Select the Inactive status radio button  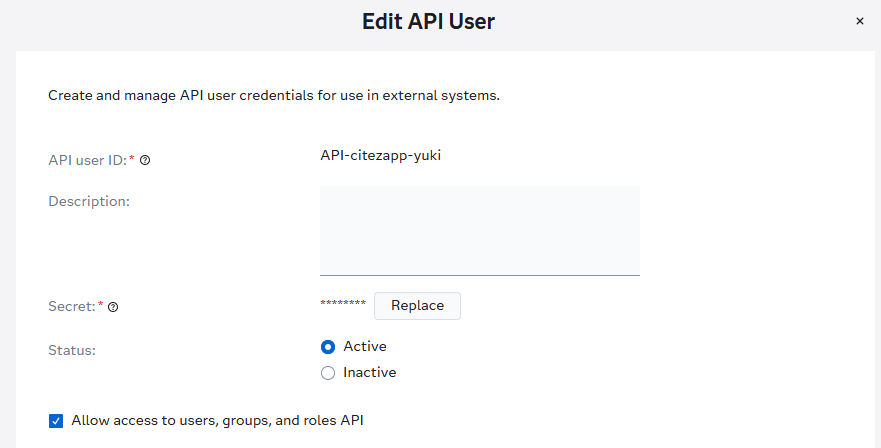pyautogui.click(x=328, y=373)
